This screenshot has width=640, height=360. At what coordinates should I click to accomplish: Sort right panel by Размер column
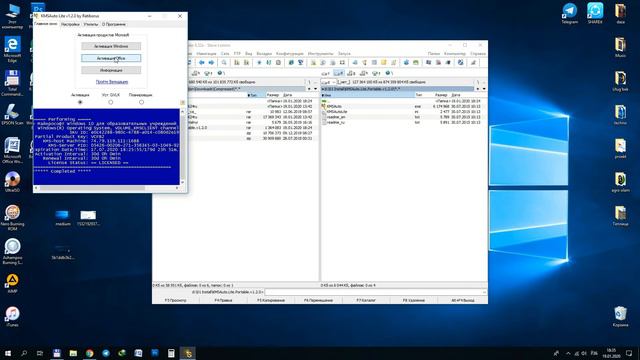441,95
